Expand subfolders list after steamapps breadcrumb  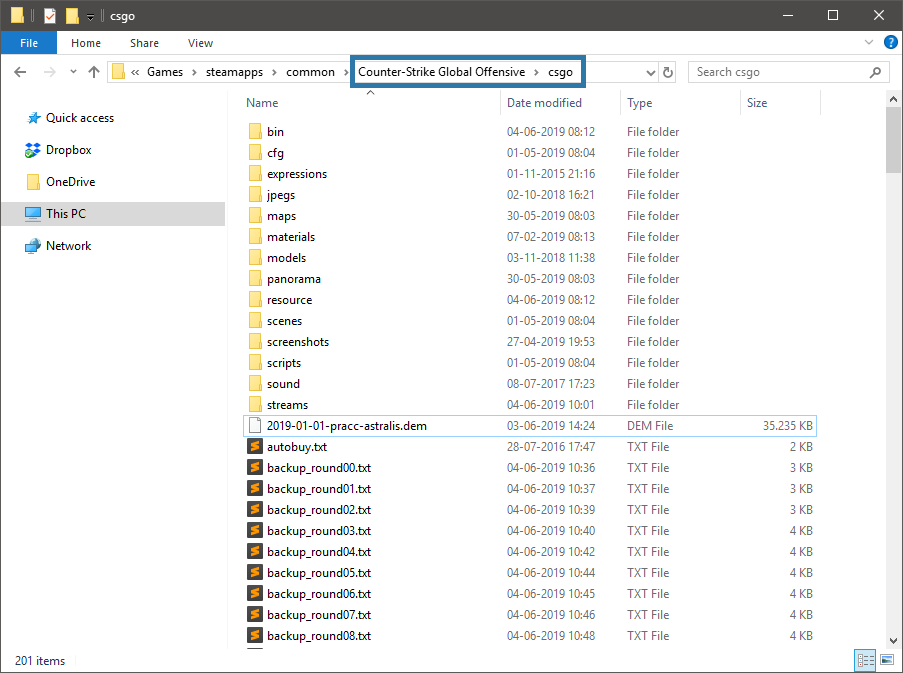point(274,73)
